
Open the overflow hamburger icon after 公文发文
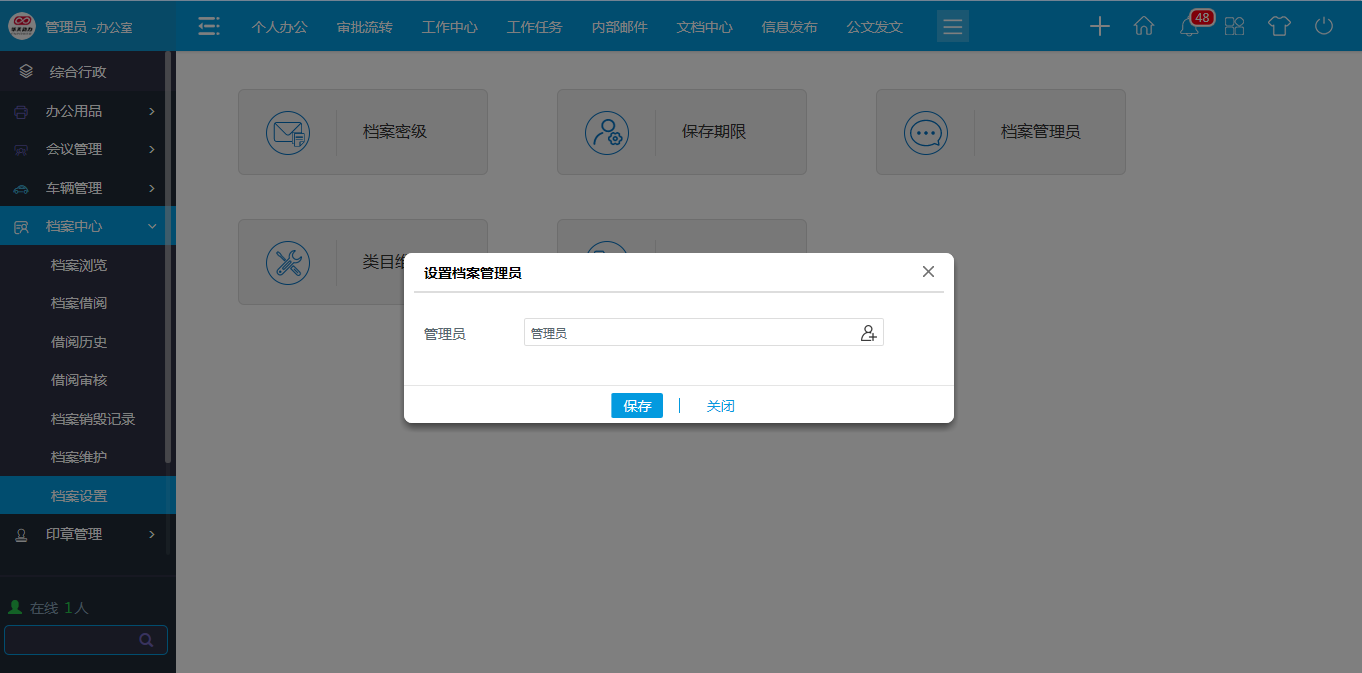click(952, 26)
